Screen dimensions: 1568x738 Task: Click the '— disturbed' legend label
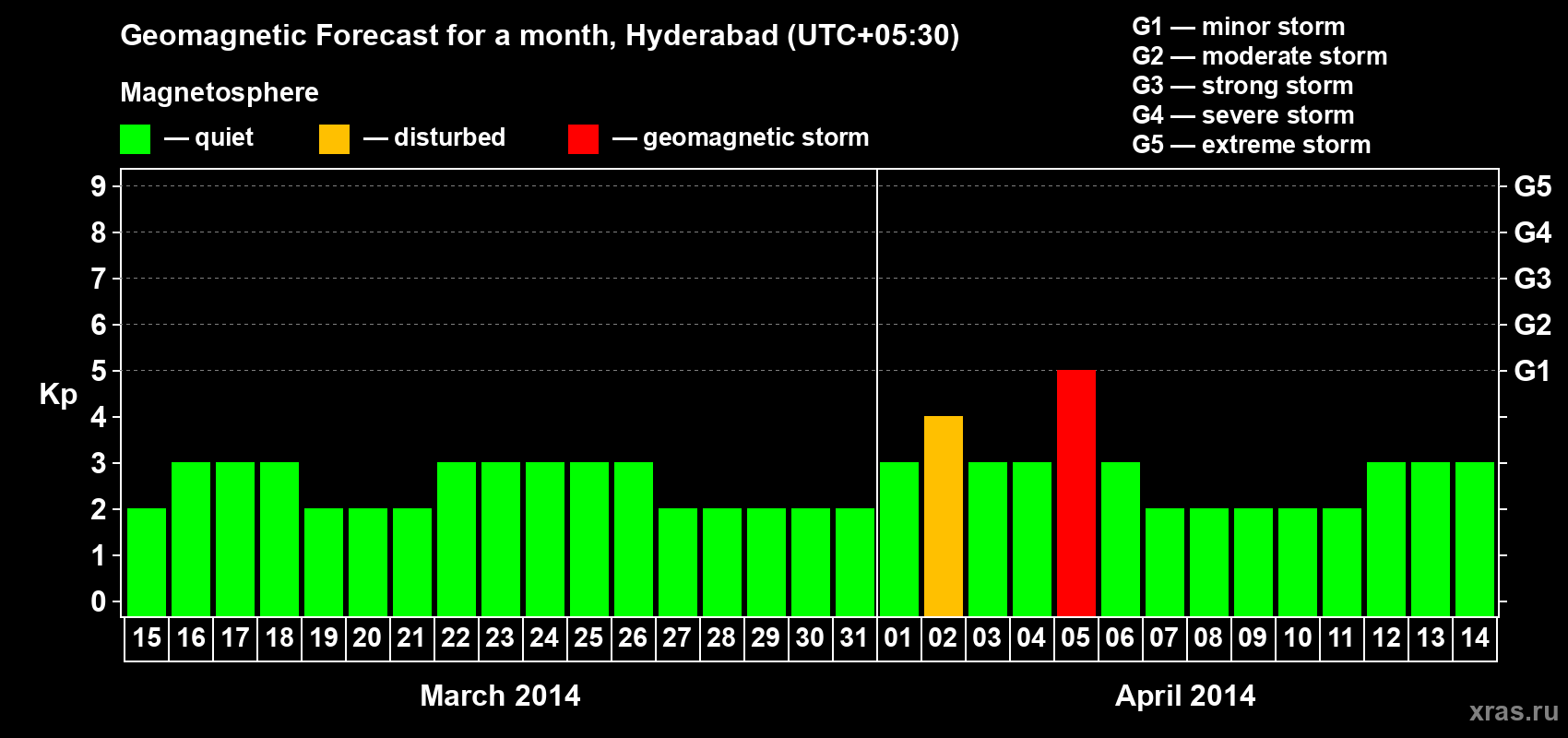click(434, 138)
